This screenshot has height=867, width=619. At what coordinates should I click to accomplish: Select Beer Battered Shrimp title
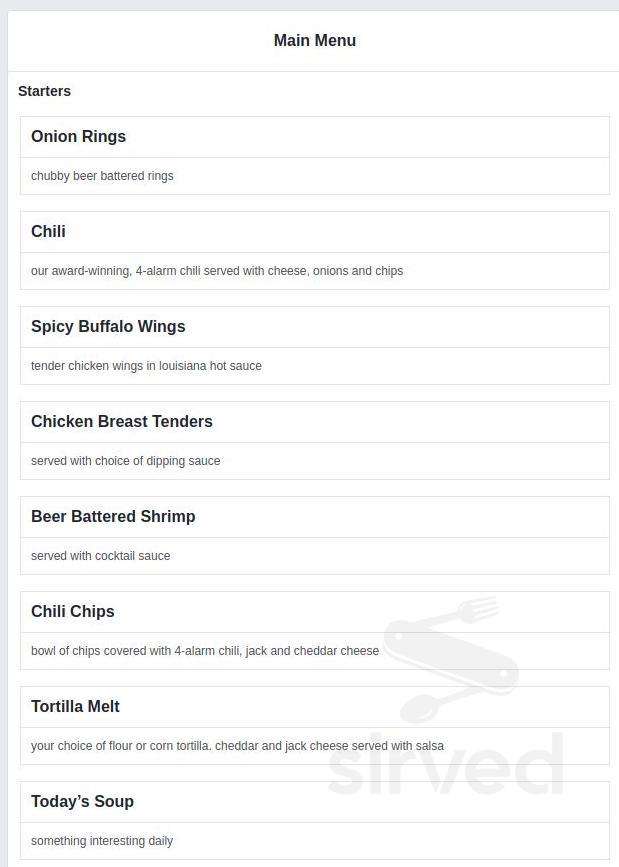pos(113,516)
